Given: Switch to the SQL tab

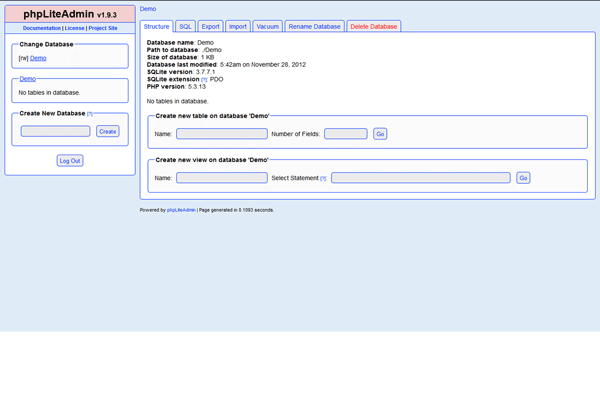Looking at the screenshot, I should [185, 26].
